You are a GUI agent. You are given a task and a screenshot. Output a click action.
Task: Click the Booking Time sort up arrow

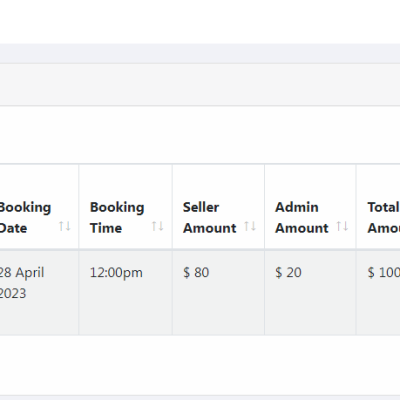point(154,226)
